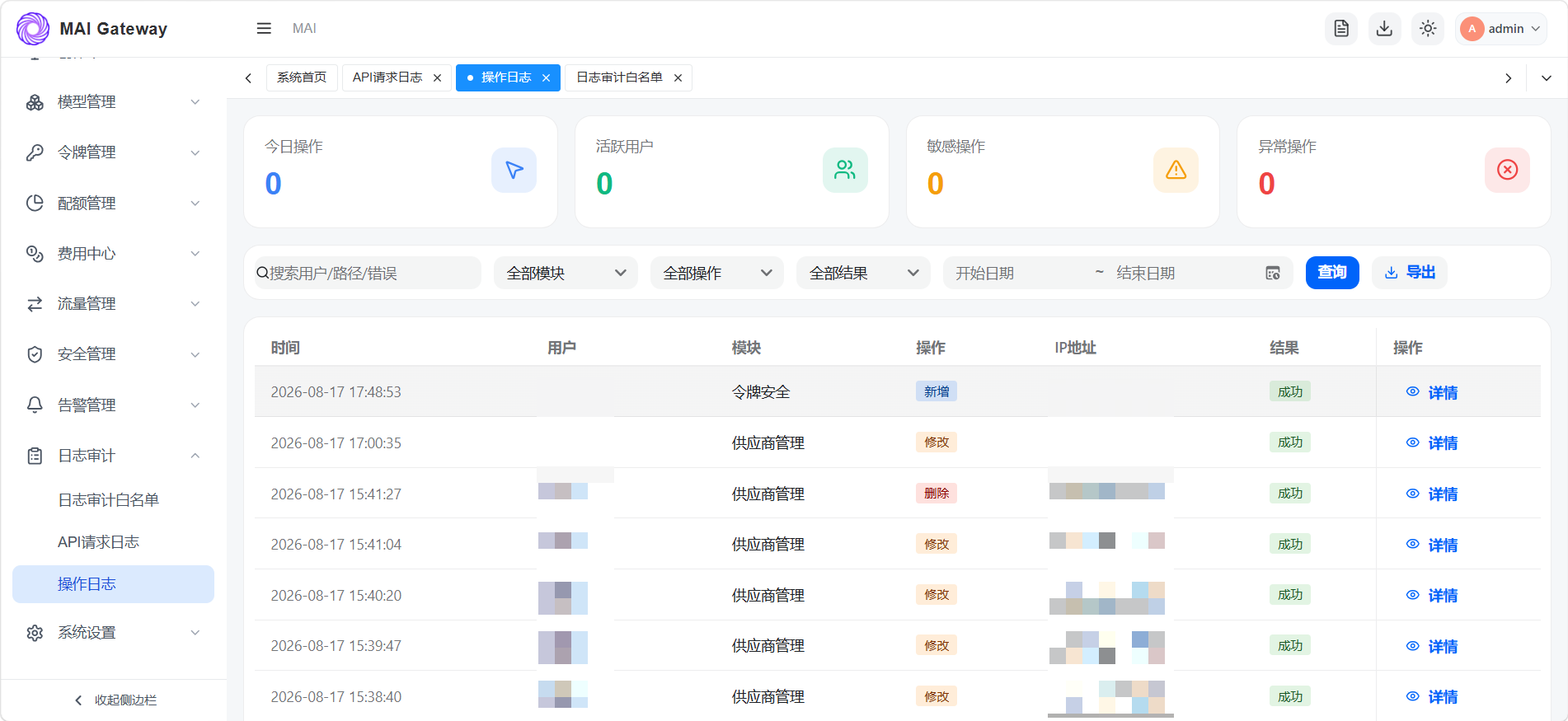This screenshot has width=1568, height=721.
Task: Expand the 流量管理 menu chevron
Action: 195,304
